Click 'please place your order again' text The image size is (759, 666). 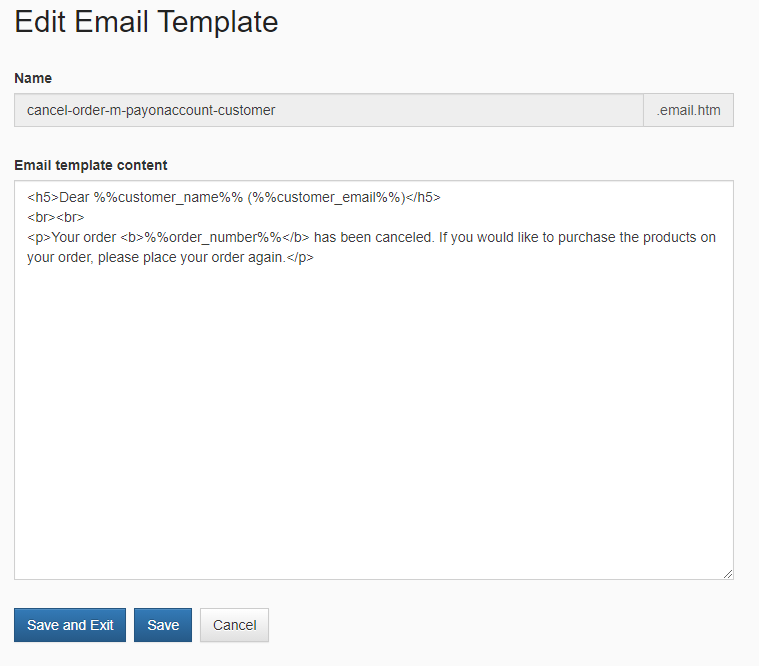pos(191,257)
